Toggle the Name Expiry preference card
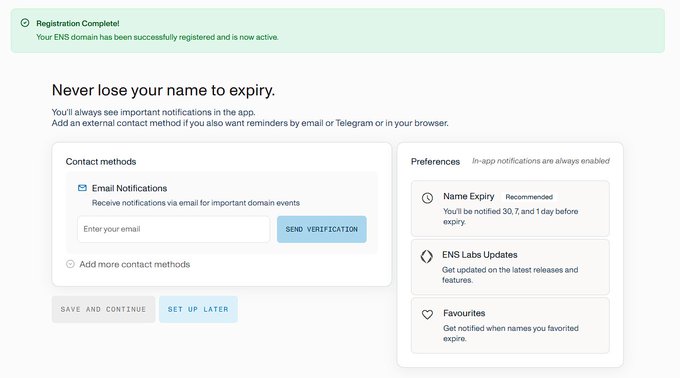Screen dimensions: 680x378 click(510, 209)
